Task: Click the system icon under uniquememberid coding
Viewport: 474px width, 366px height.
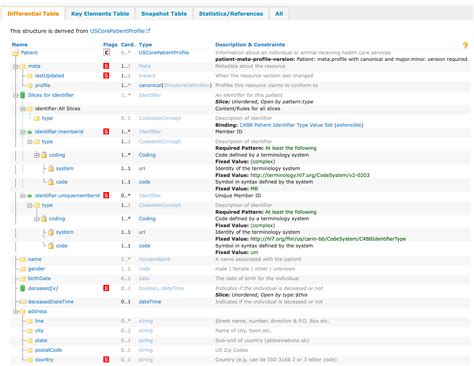Action: 51,232
